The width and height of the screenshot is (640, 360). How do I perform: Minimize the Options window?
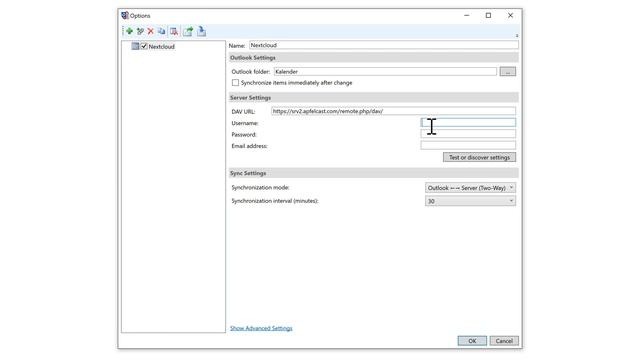click(x=467, y=16)
